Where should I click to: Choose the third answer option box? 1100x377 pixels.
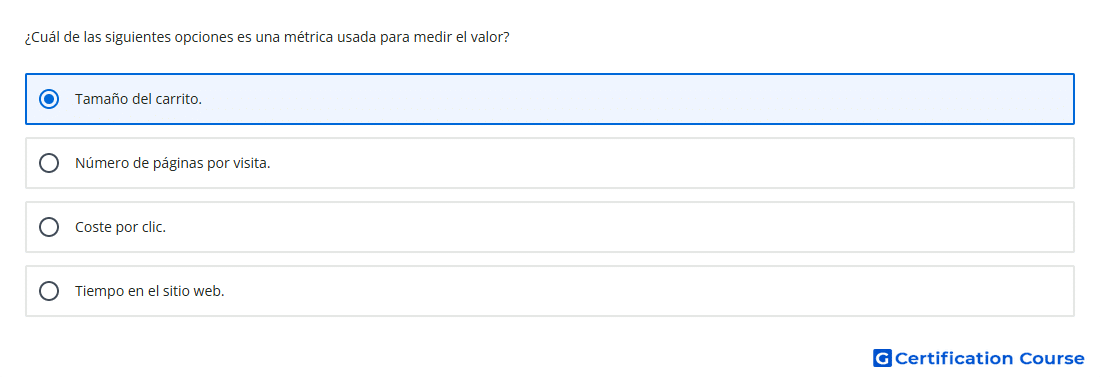(x=550, y=227)
